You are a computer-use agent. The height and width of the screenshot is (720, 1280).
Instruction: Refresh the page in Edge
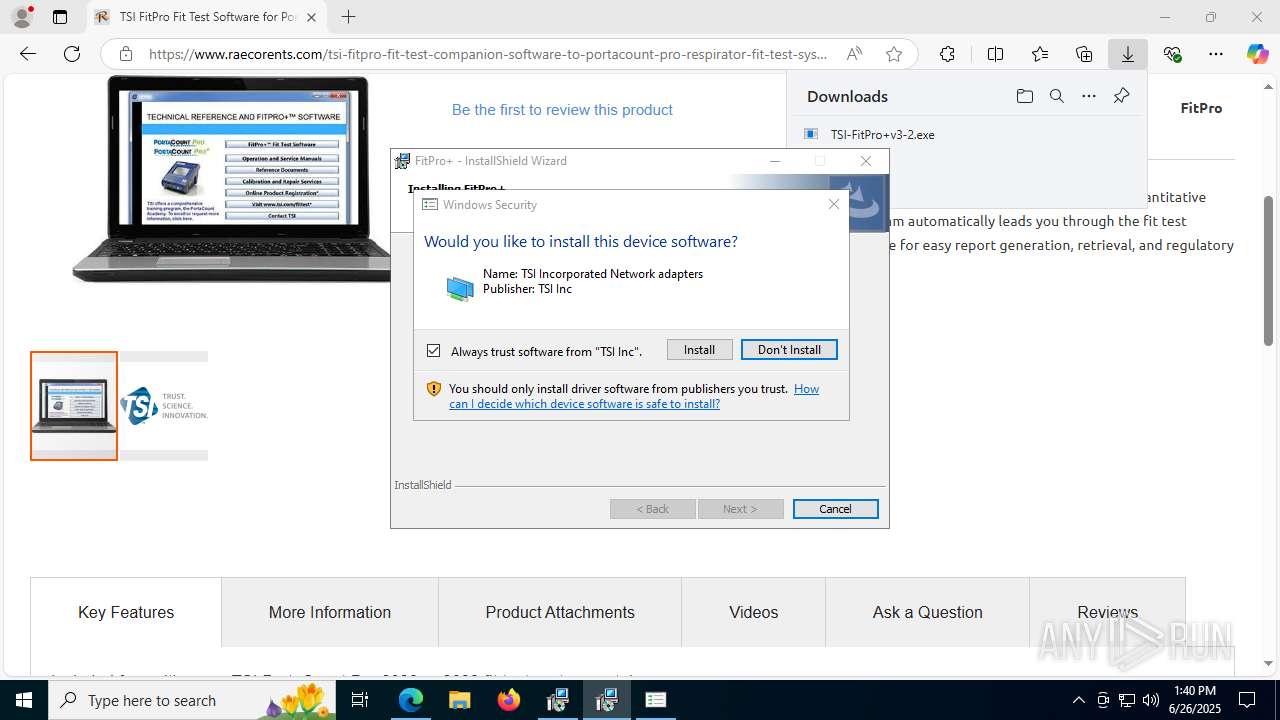[72, 54]
